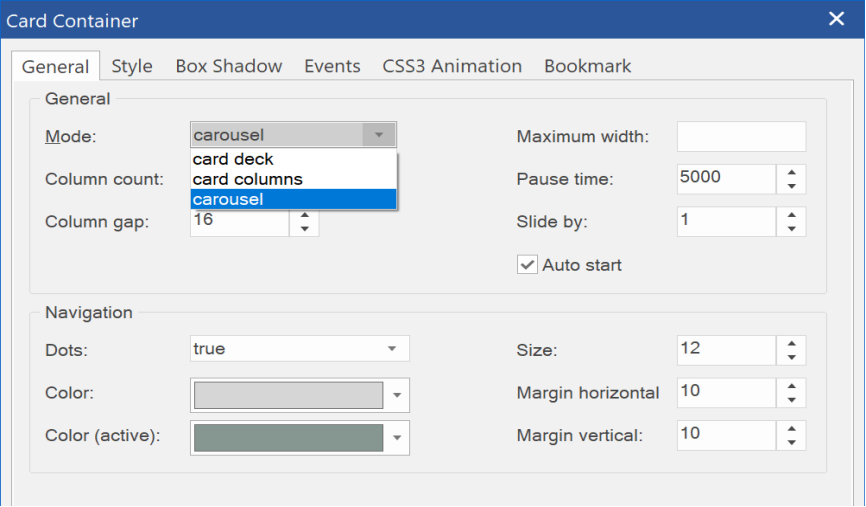Screen dimensions: 866x507
Task: Increase Slide by value arrow
Action: [791, 215]
